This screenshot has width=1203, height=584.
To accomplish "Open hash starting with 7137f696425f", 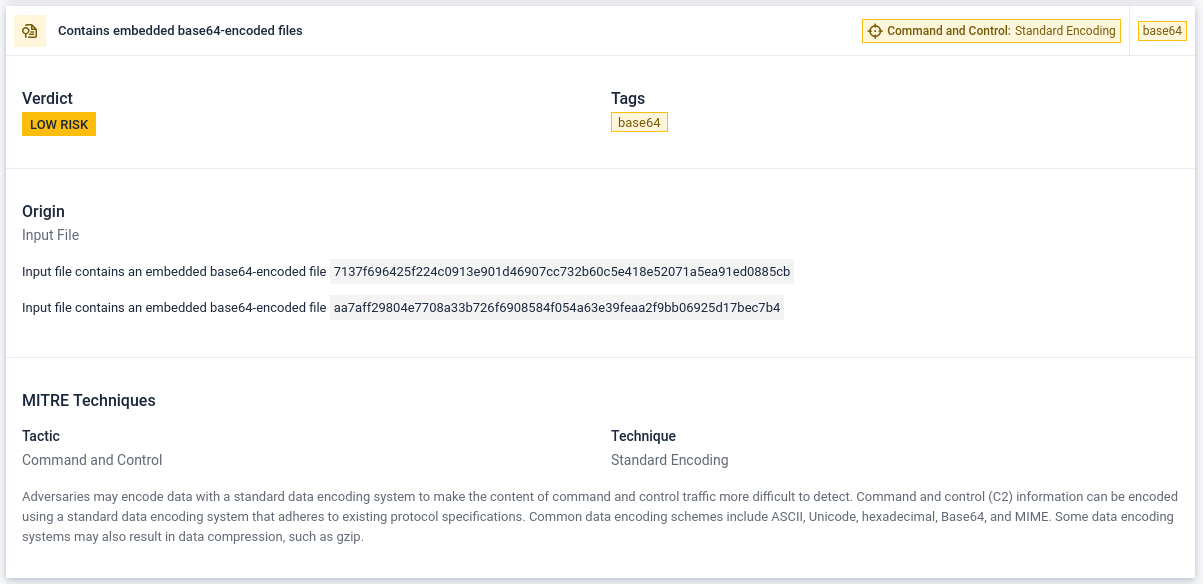I will [562, 271].
